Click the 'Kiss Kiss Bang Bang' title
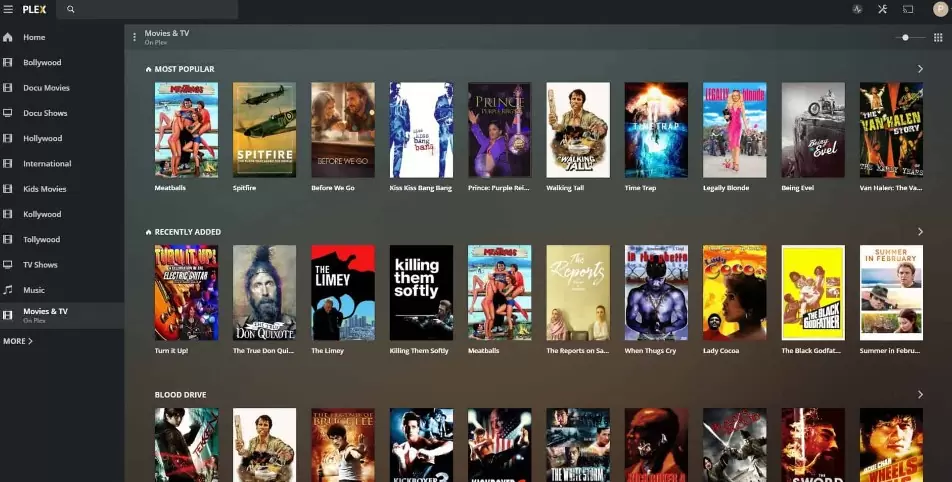Viewport: 952px width, 482px height. coord(421,188)
